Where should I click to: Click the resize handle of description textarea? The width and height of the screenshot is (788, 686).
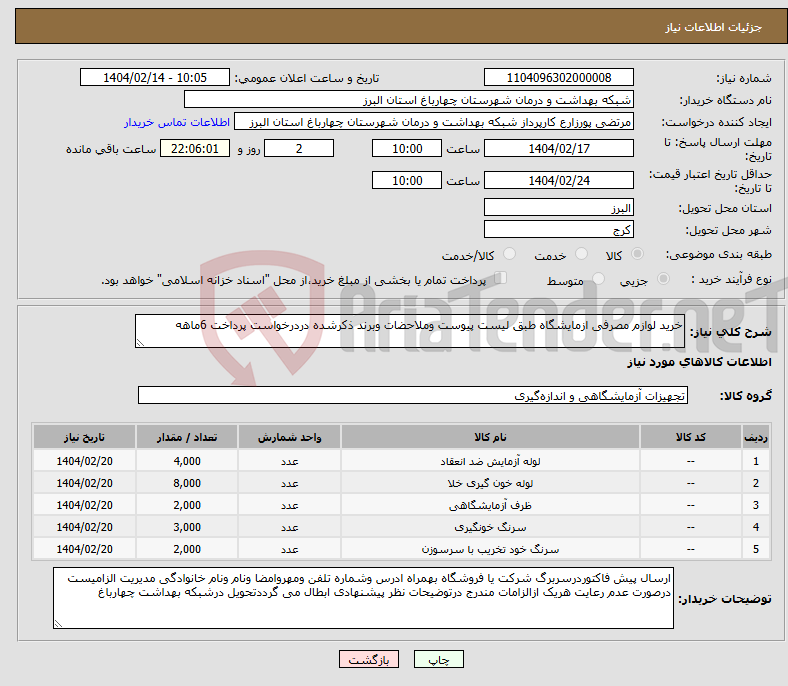click(x=140, y=343)
